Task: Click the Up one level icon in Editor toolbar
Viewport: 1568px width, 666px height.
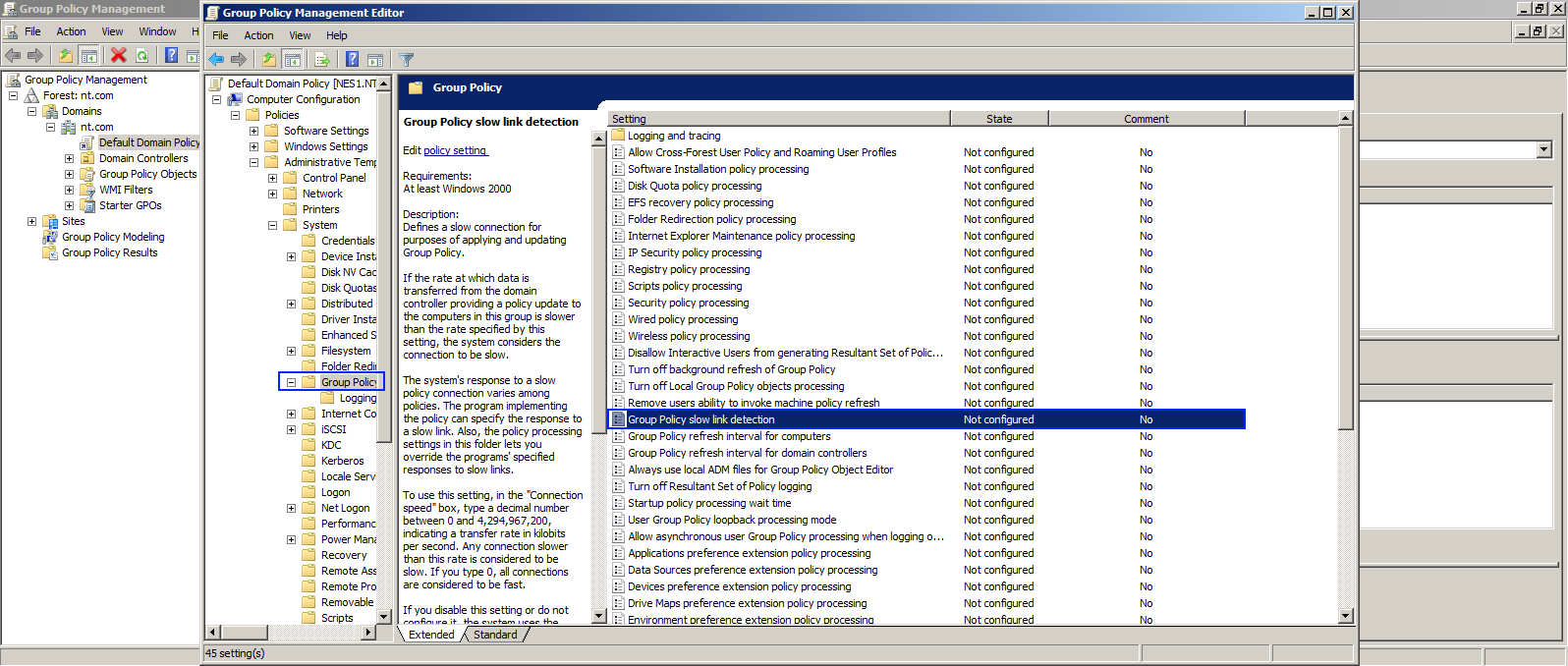Action: coord(268,59)
